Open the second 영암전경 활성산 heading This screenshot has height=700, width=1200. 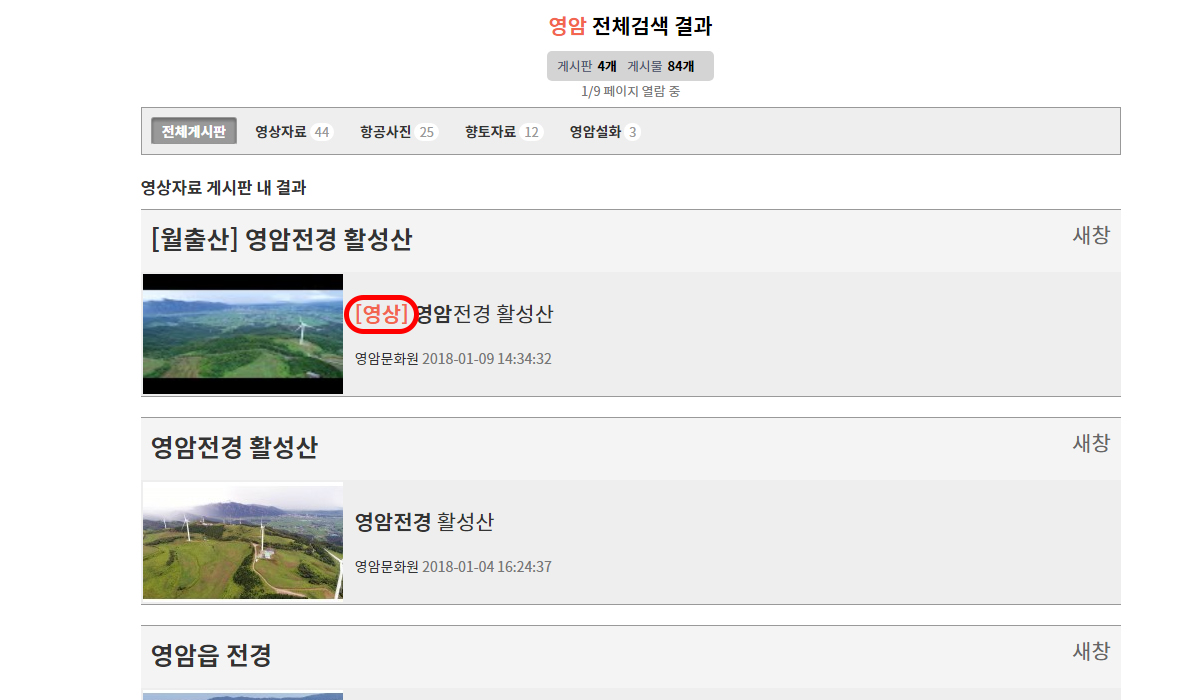point(234,448)
